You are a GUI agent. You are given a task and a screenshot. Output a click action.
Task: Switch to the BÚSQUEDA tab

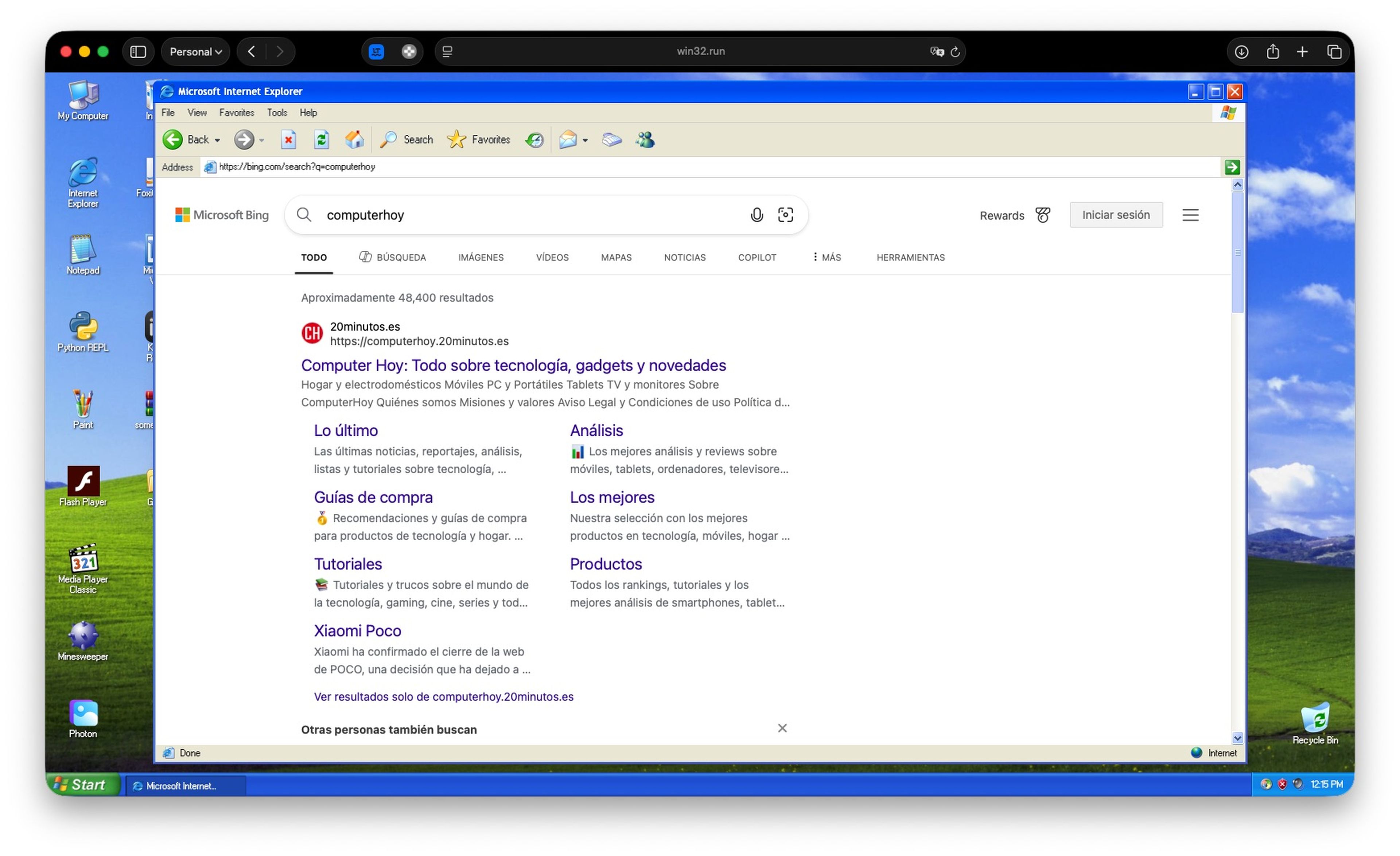click(393, 257)
